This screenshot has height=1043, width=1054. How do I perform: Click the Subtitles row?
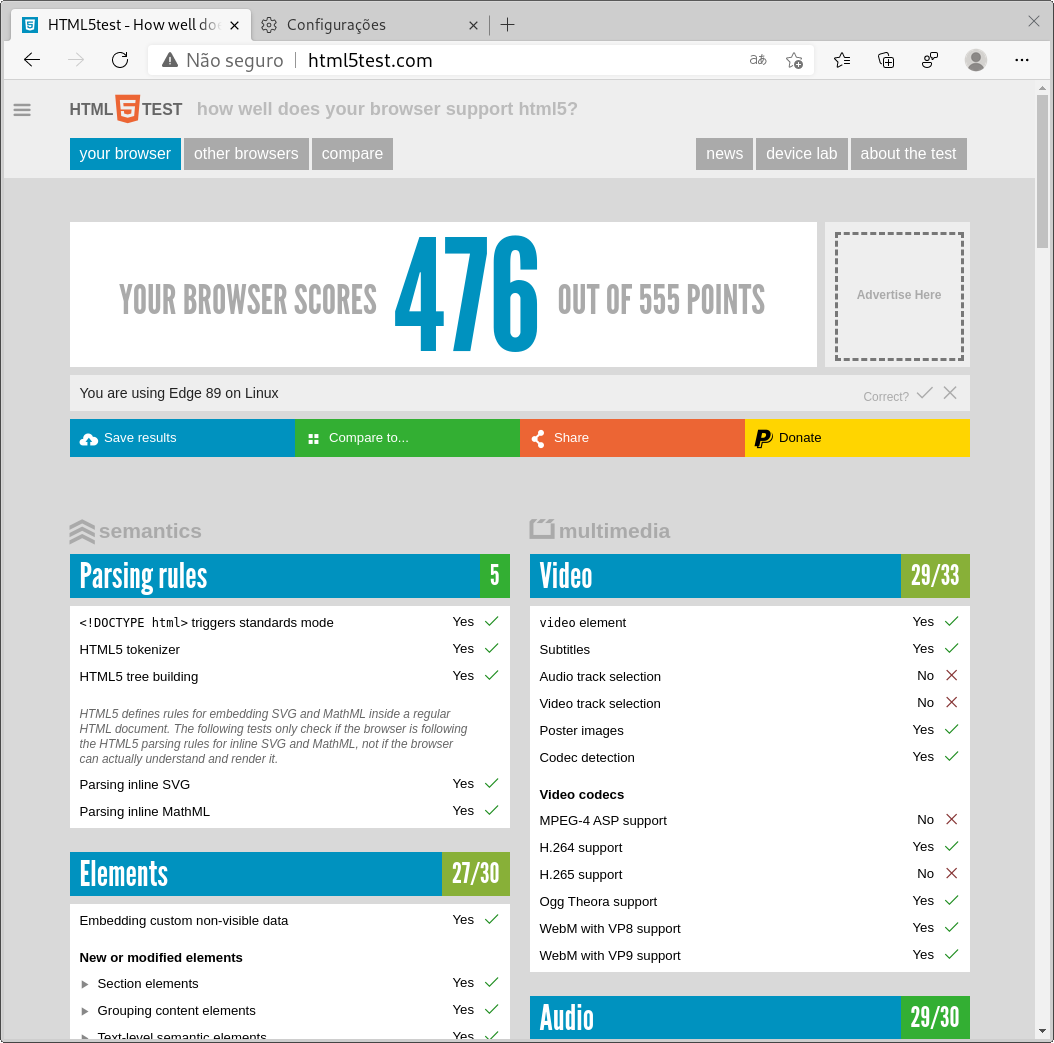[x=749, y=649]
